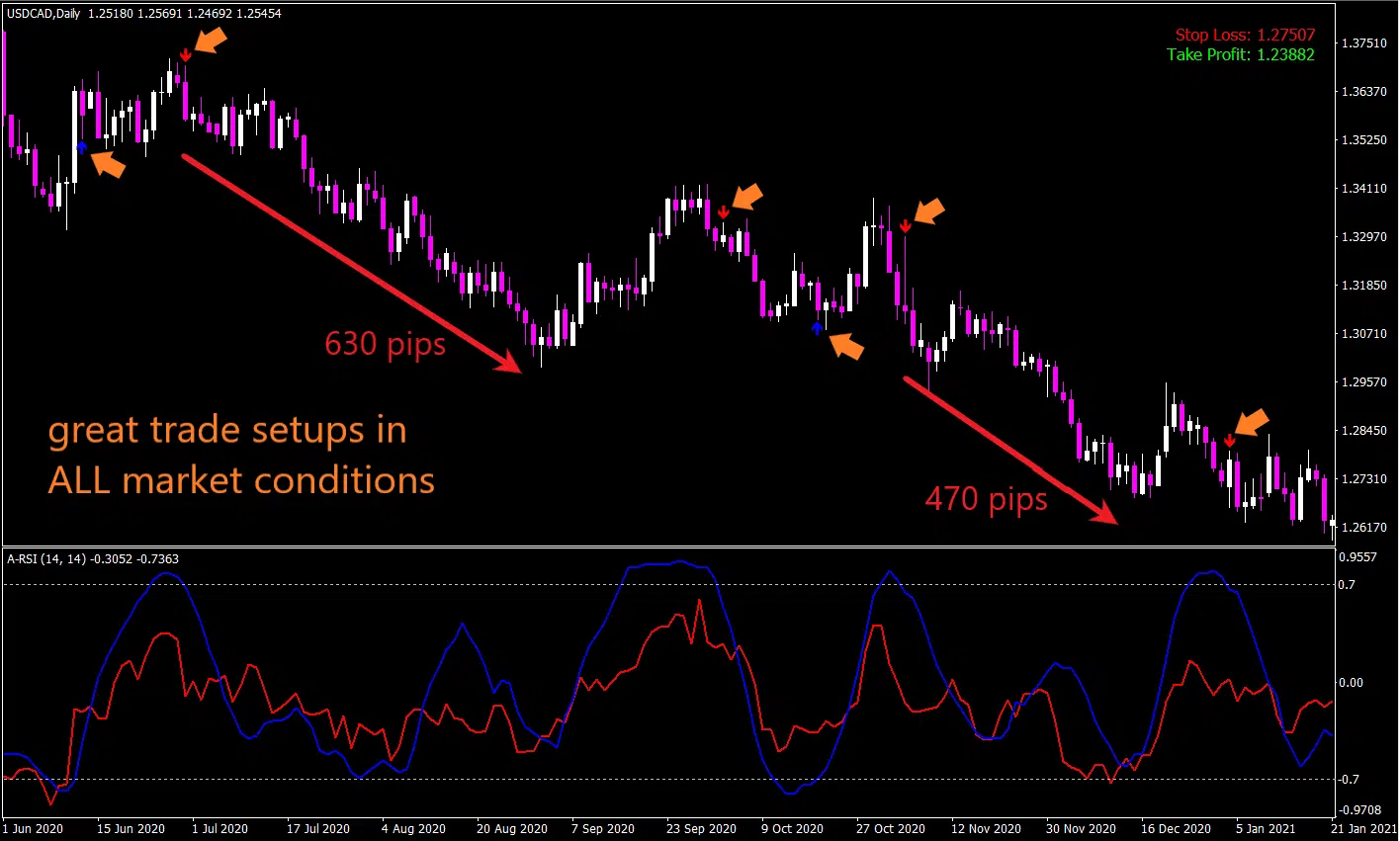This screenshot has height=841, width=1400.
Task: Click the blue buy arrow in mid-June 2020
Action: pos(81,147)
